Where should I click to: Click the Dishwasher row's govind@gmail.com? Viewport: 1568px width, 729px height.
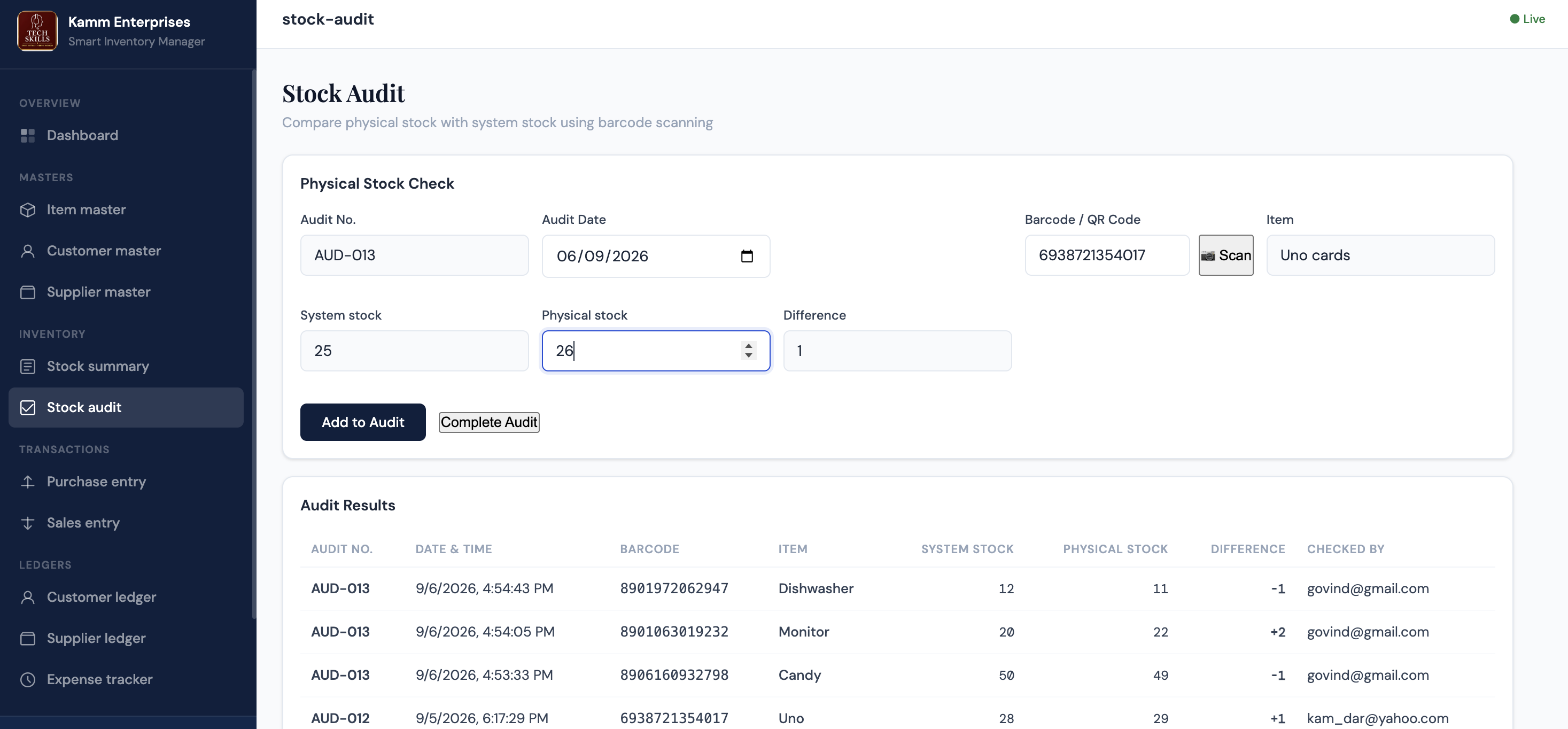[1368, 589]
